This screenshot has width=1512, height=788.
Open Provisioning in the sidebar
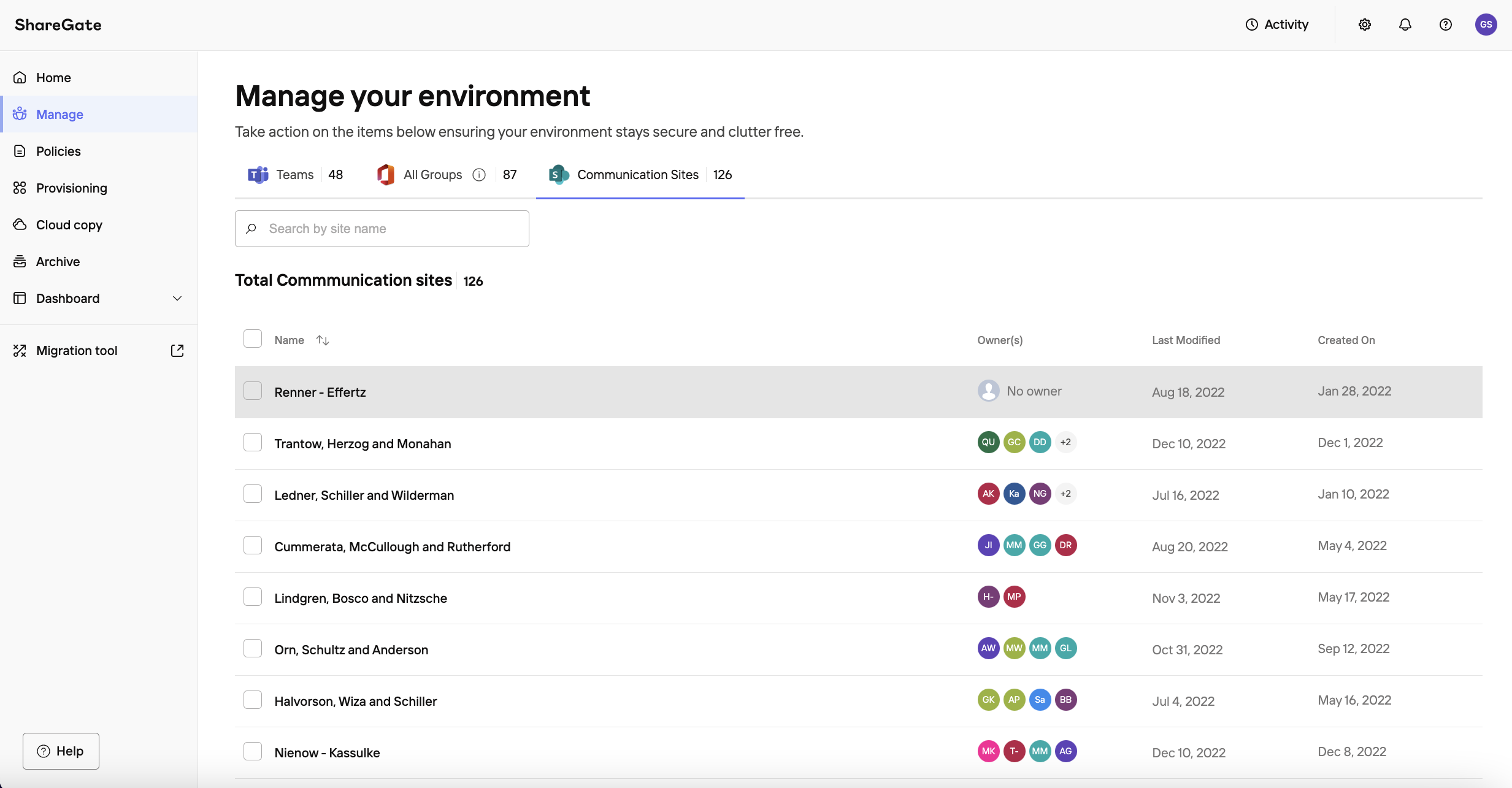coord(99,188)
